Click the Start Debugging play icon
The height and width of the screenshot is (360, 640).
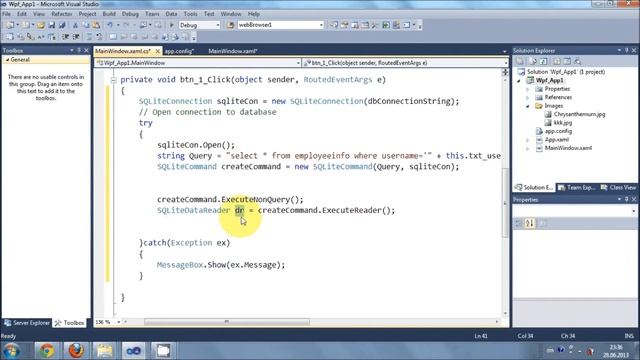coord(171,25)
